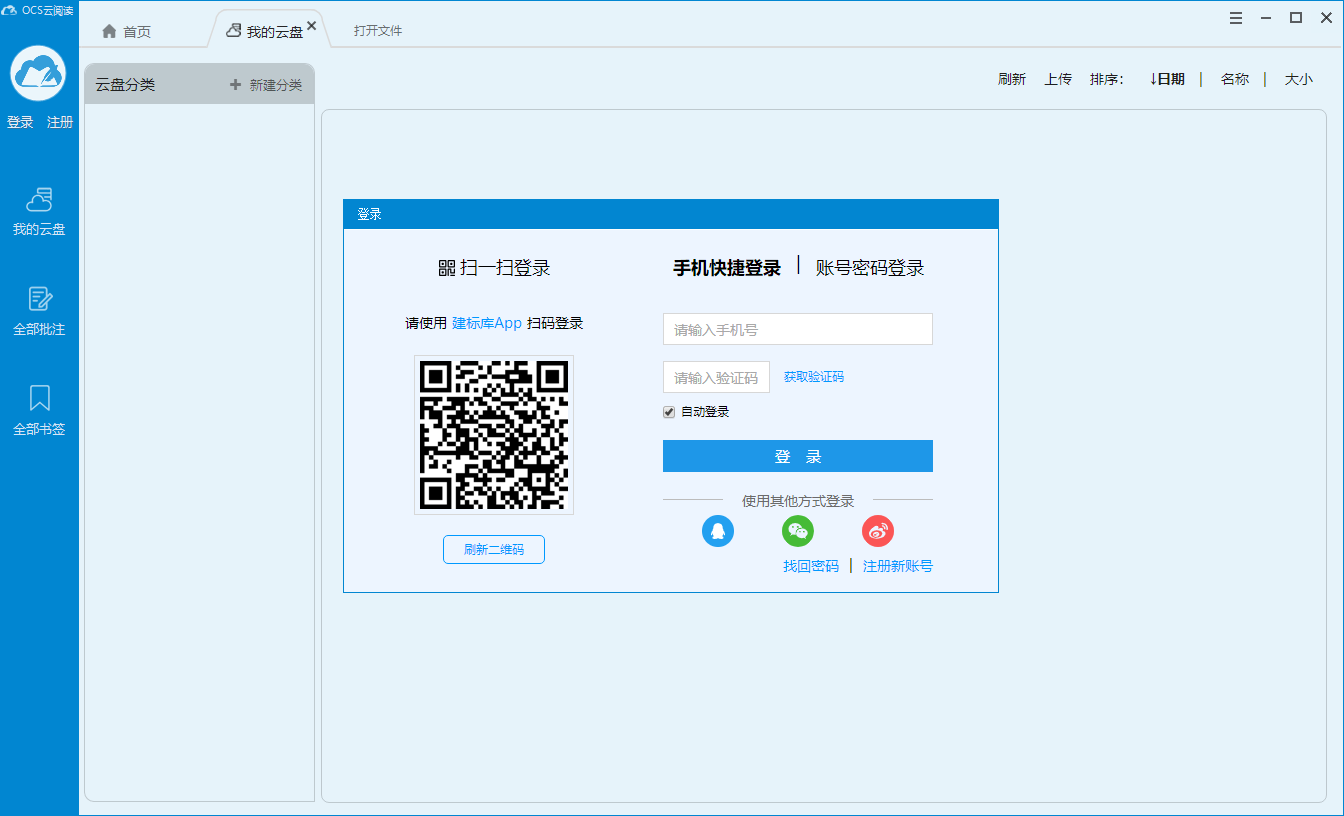
Task: Click the phone number input field
Action: click(x=797, y=329)
